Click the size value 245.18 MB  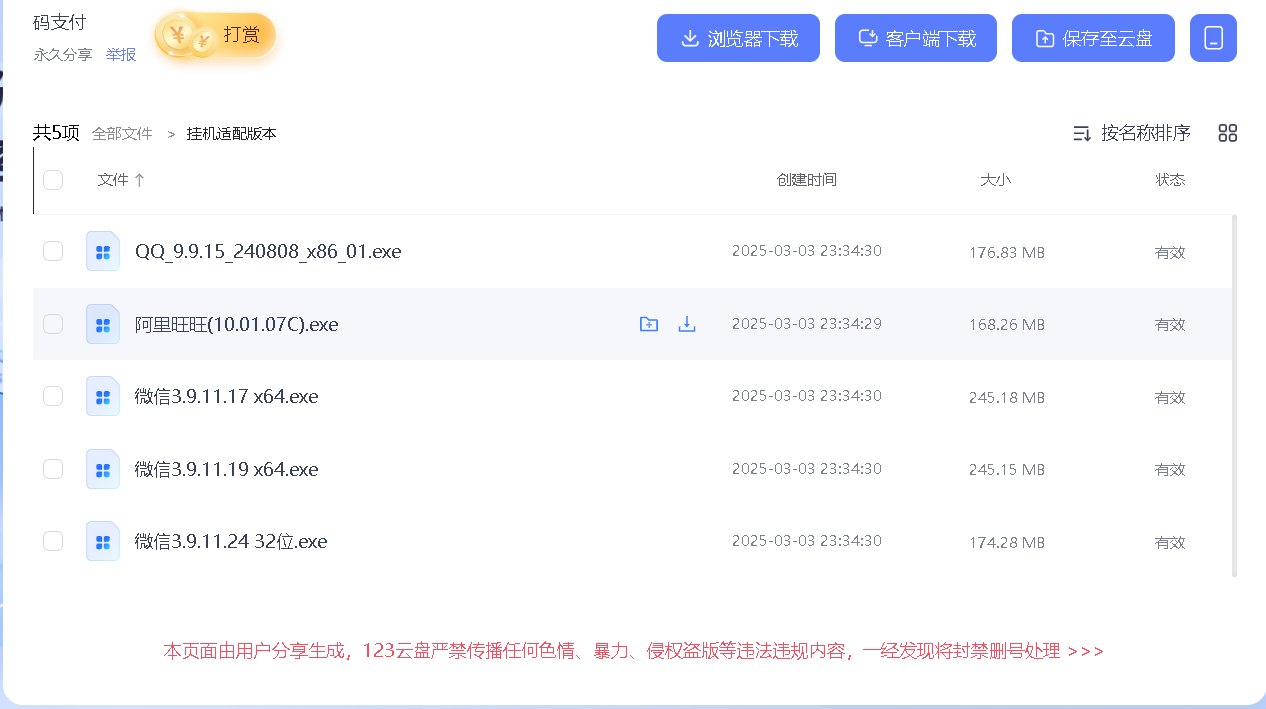click(x=1007, y=397)
